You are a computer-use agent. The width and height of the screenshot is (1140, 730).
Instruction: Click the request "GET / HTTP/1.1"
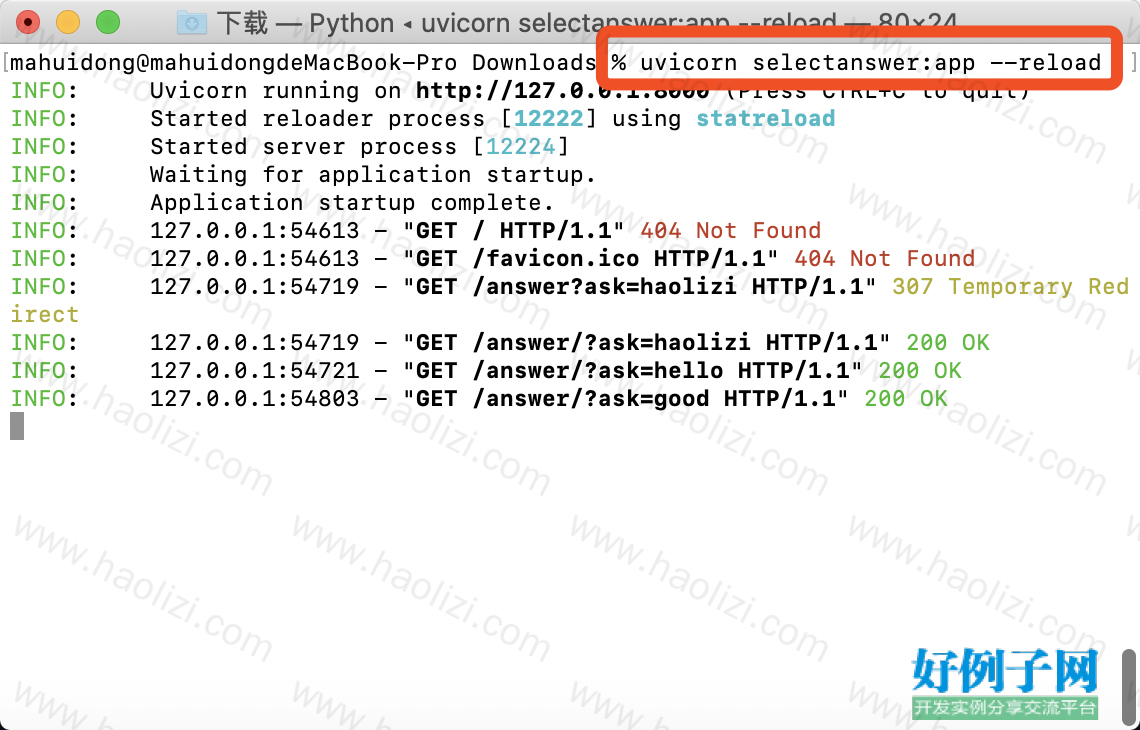[x=513, y=230]
